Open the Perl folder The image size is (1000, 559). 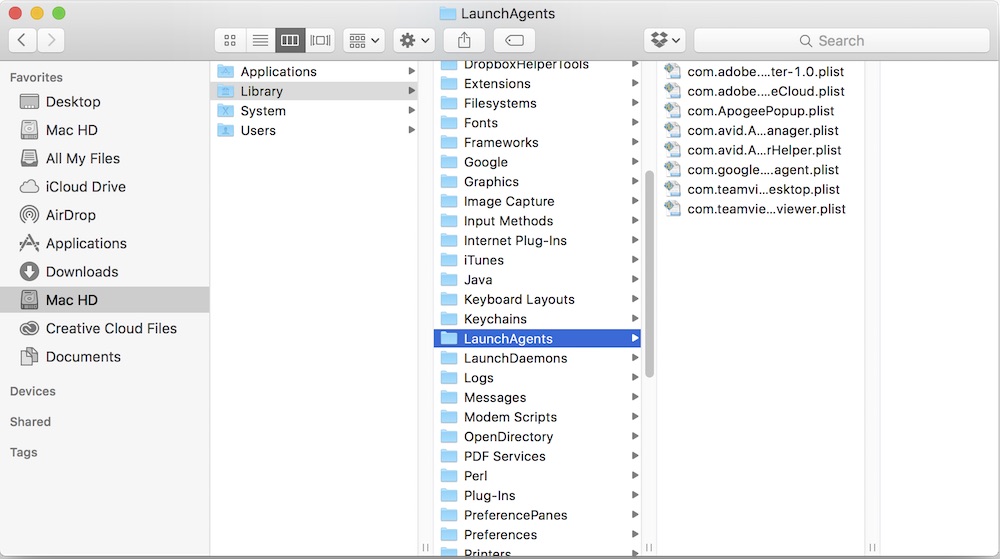[538, 476]
